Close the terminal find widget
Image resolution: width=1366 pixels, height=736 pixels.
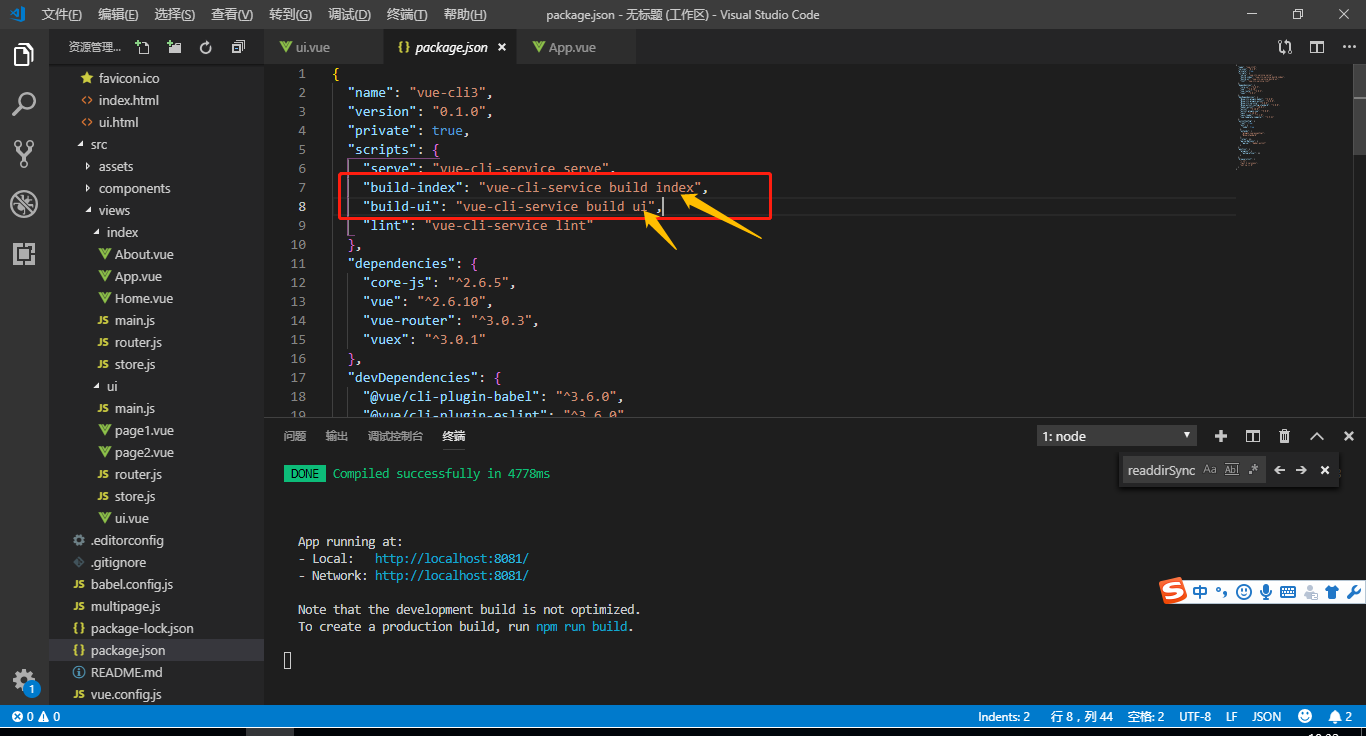tap(1325, 470)
